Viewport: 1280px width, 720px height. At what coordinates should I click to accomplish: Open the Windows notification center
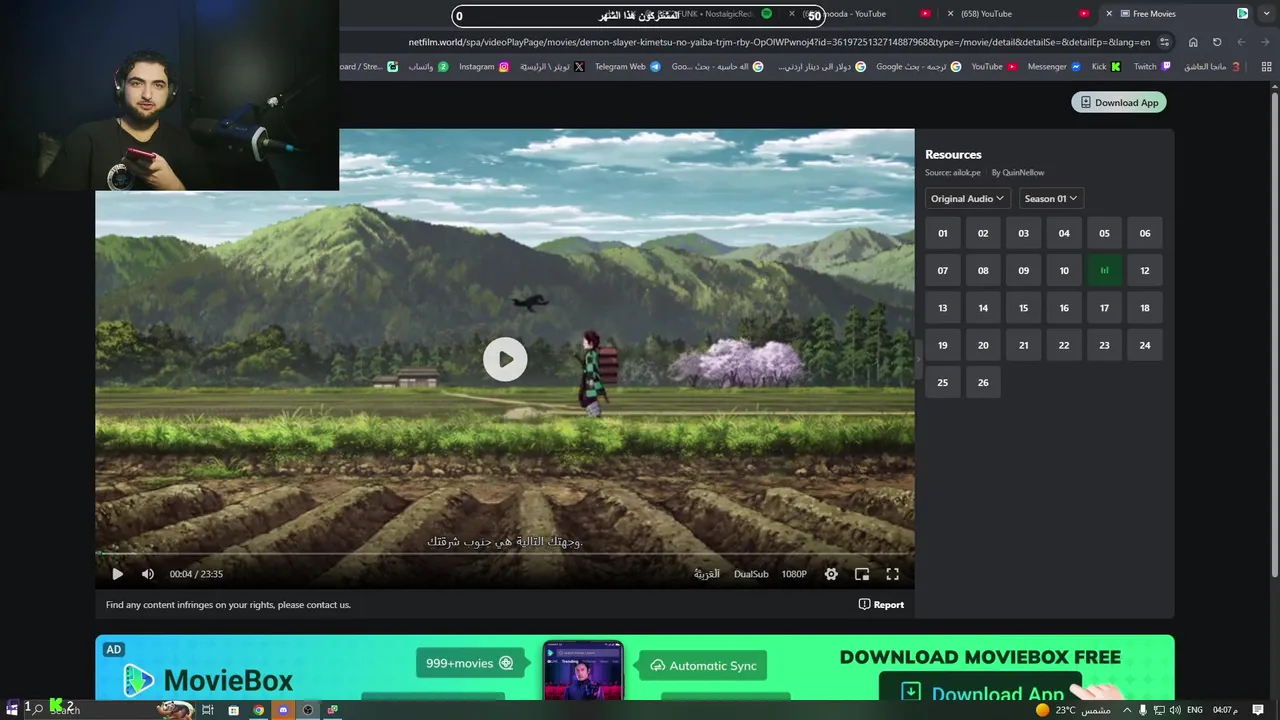coord(1258,710)
